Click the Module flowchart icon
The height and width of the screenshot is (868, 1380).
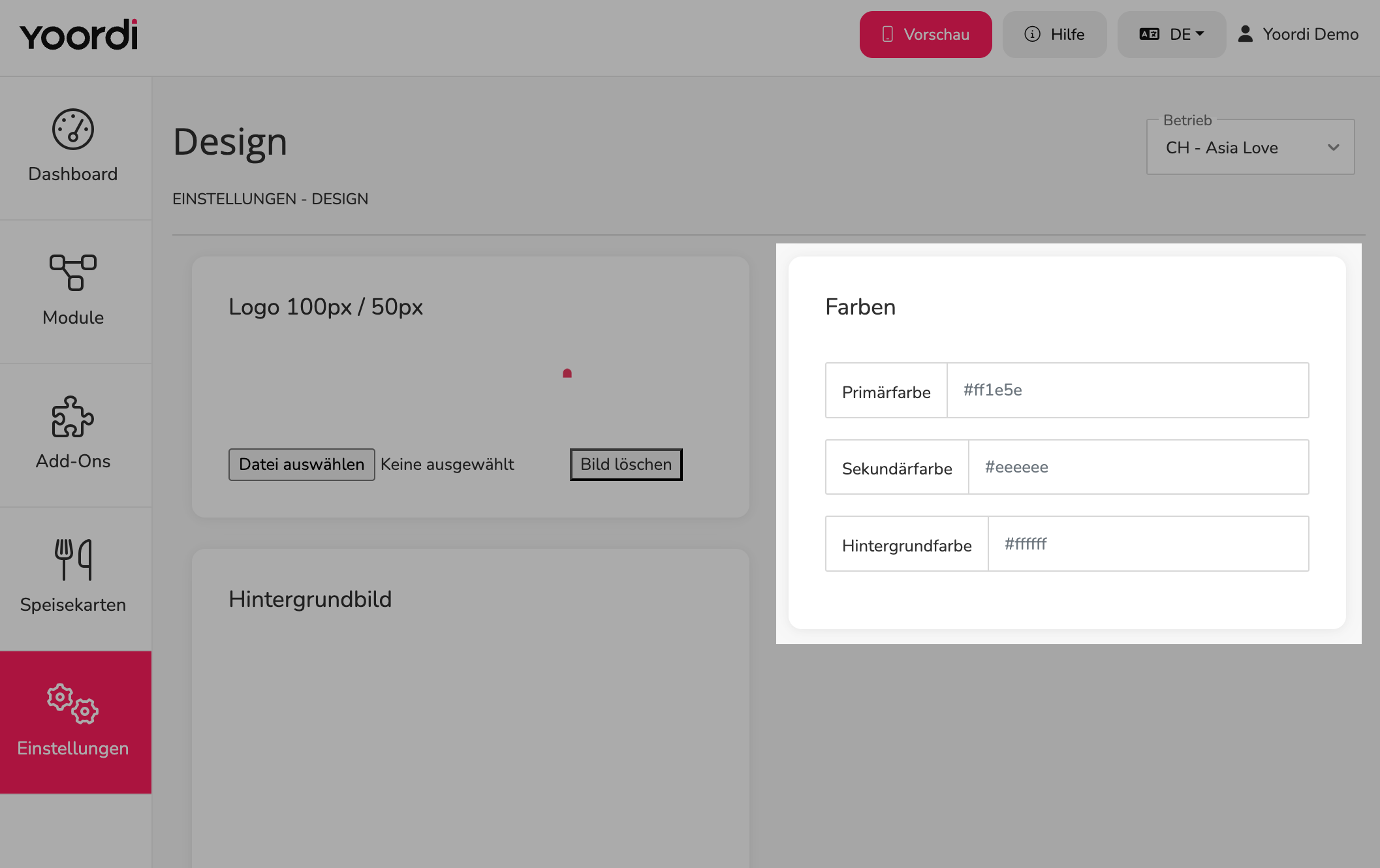point(73,273)
